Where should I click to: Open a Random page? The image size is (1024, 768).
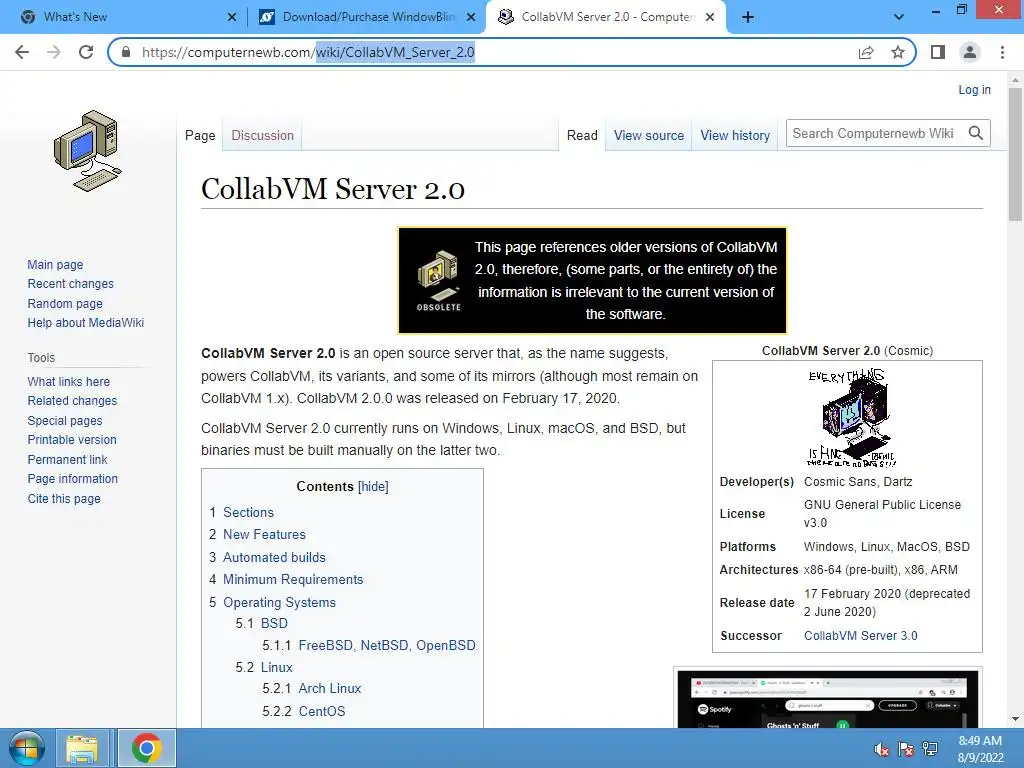[65, 303]
